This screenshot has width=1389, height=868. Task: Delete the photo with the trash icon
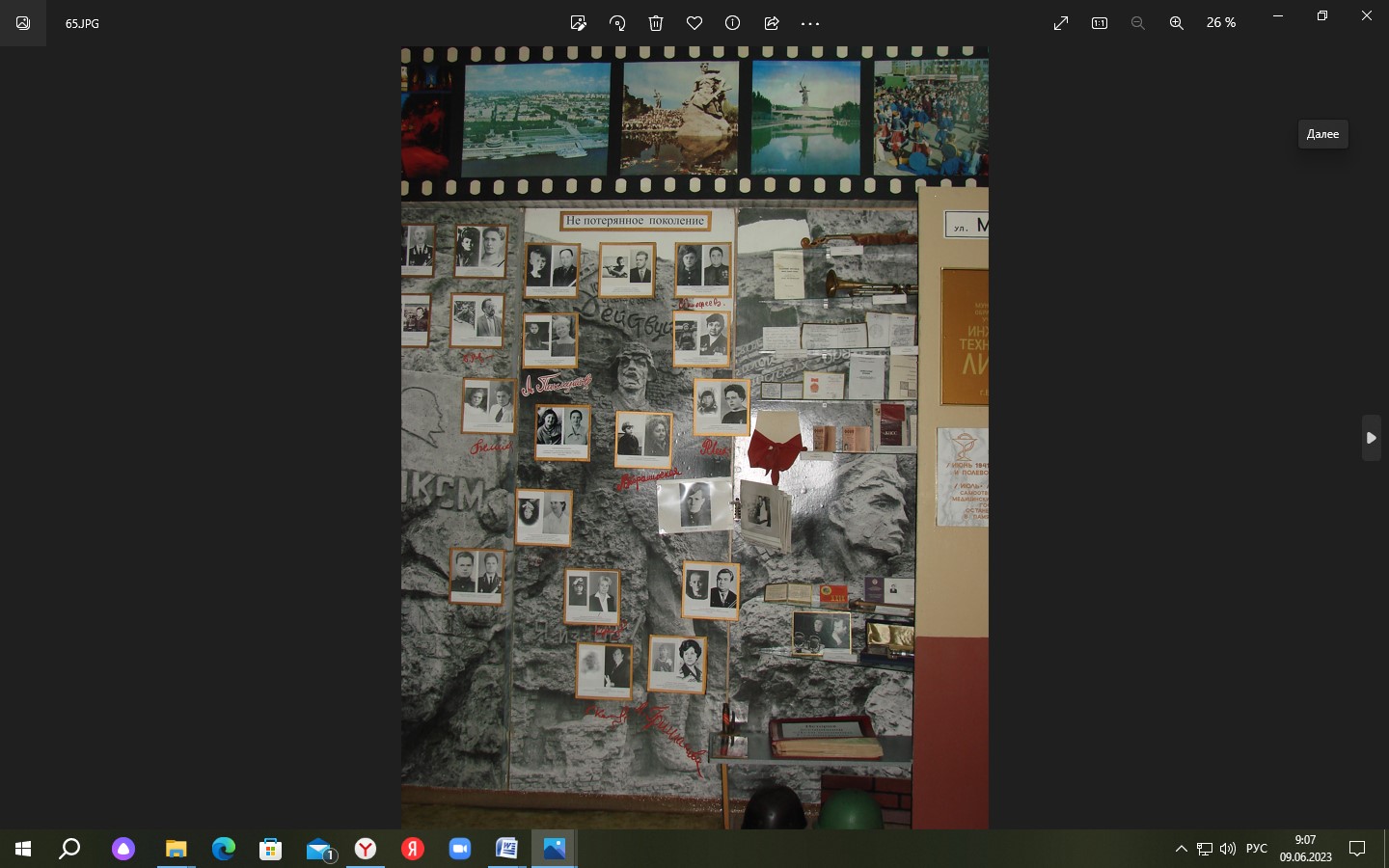click(x=656, y=23)
